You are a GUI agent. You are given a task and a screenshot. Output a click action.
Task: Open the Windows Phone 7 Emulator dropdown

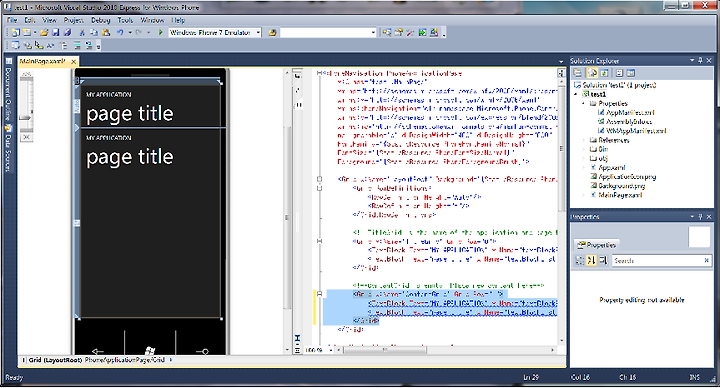[x=258, y=33]
